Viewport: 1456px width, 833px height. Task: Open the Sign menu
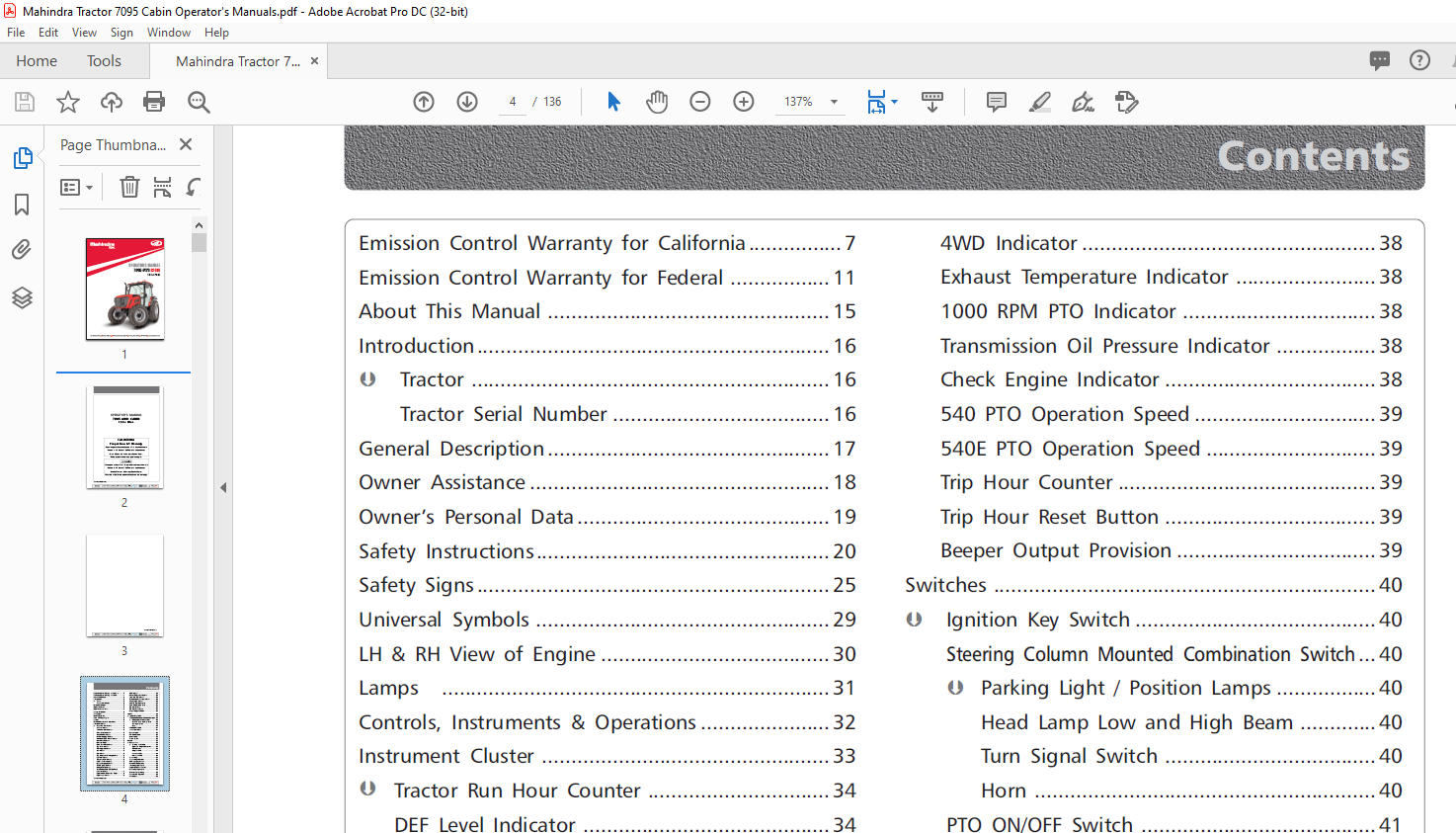121,33
